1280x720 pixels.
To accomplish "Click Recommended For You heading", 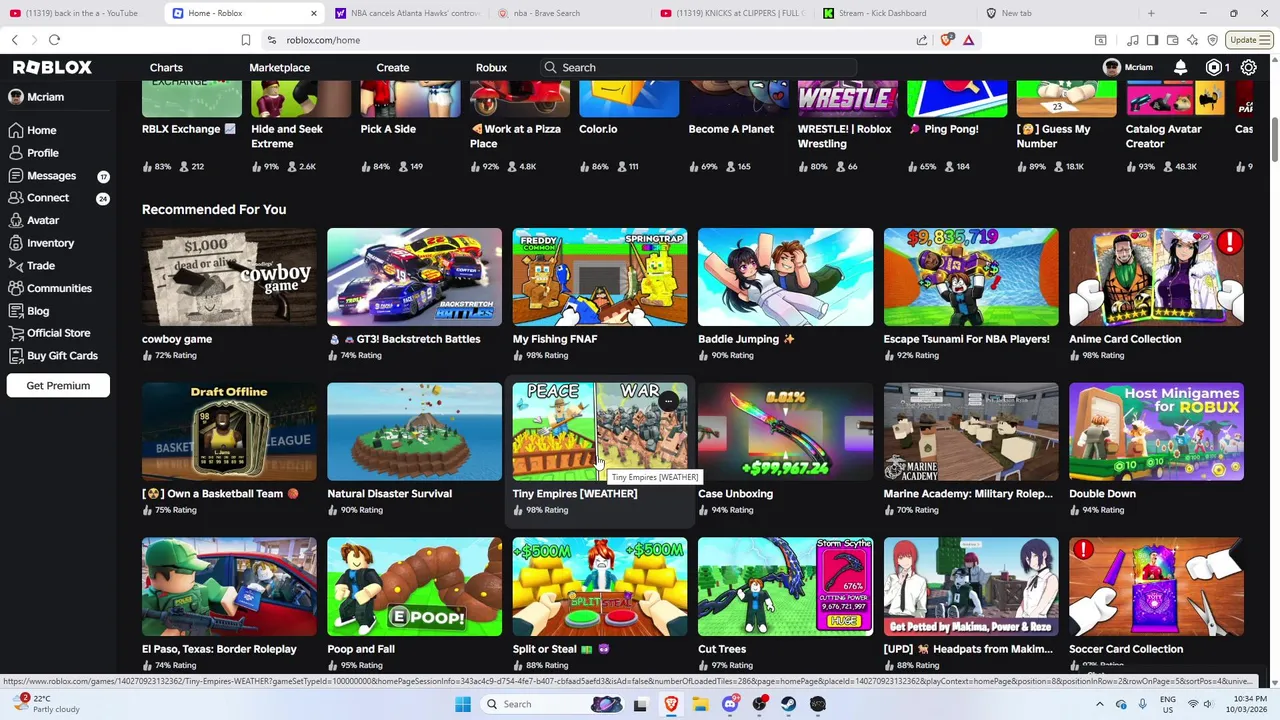I will (x=214, y=209).
